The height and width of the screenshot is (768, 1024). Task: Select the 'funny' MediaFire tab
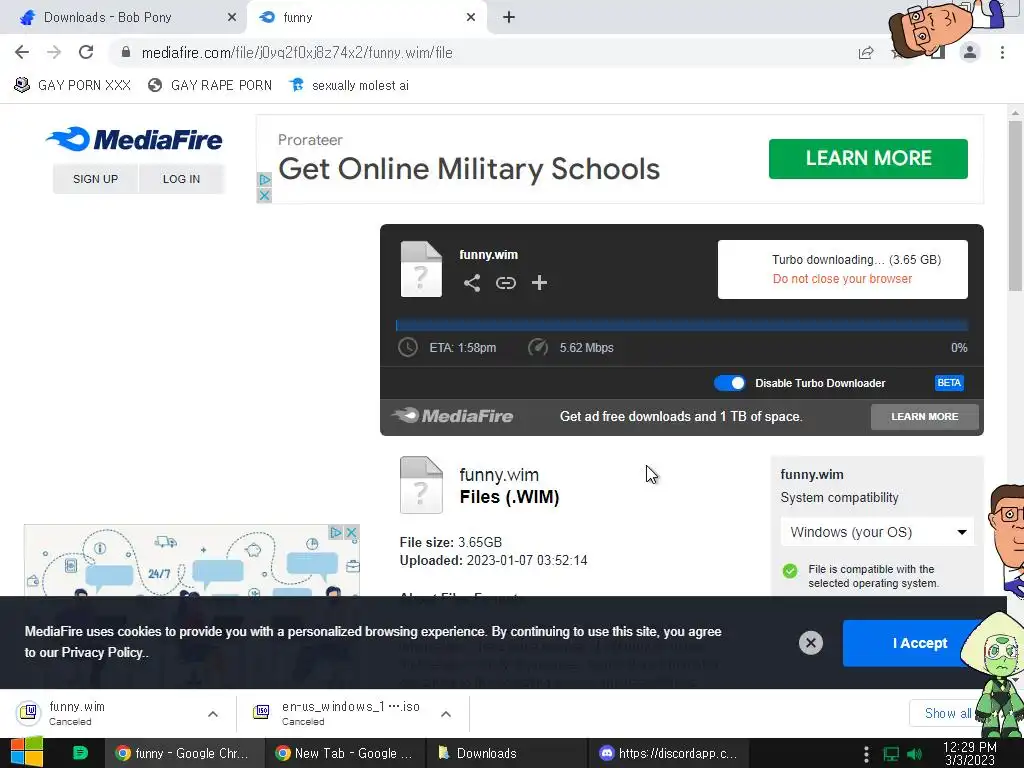367,18
